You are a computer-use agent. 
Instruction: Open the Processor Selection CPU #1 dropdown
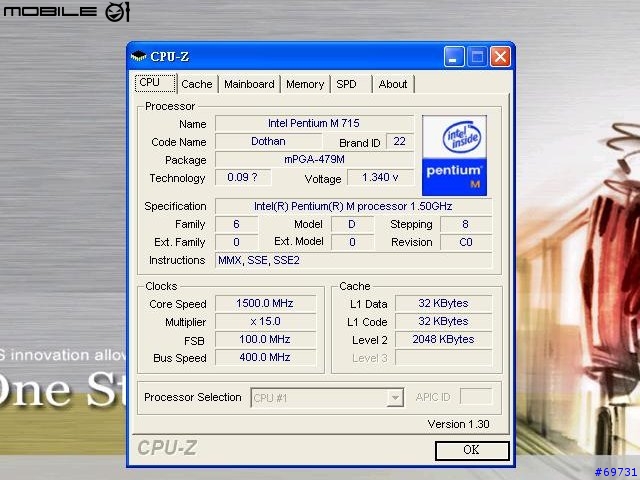coord(327,398)
